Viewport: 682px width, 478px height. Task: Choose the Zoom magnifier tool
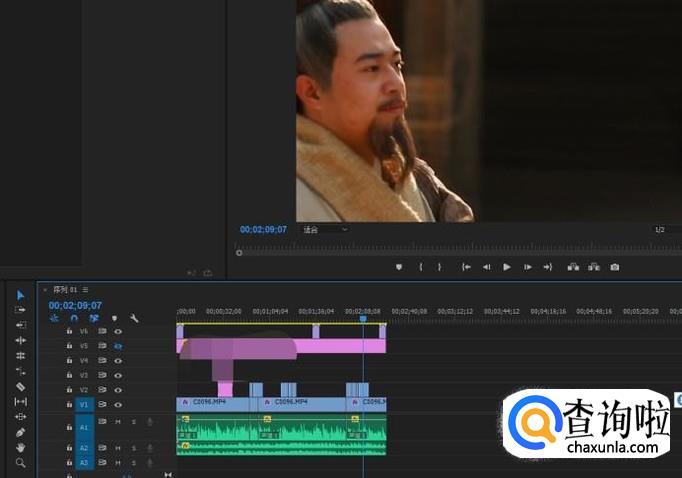coord(21,463)
